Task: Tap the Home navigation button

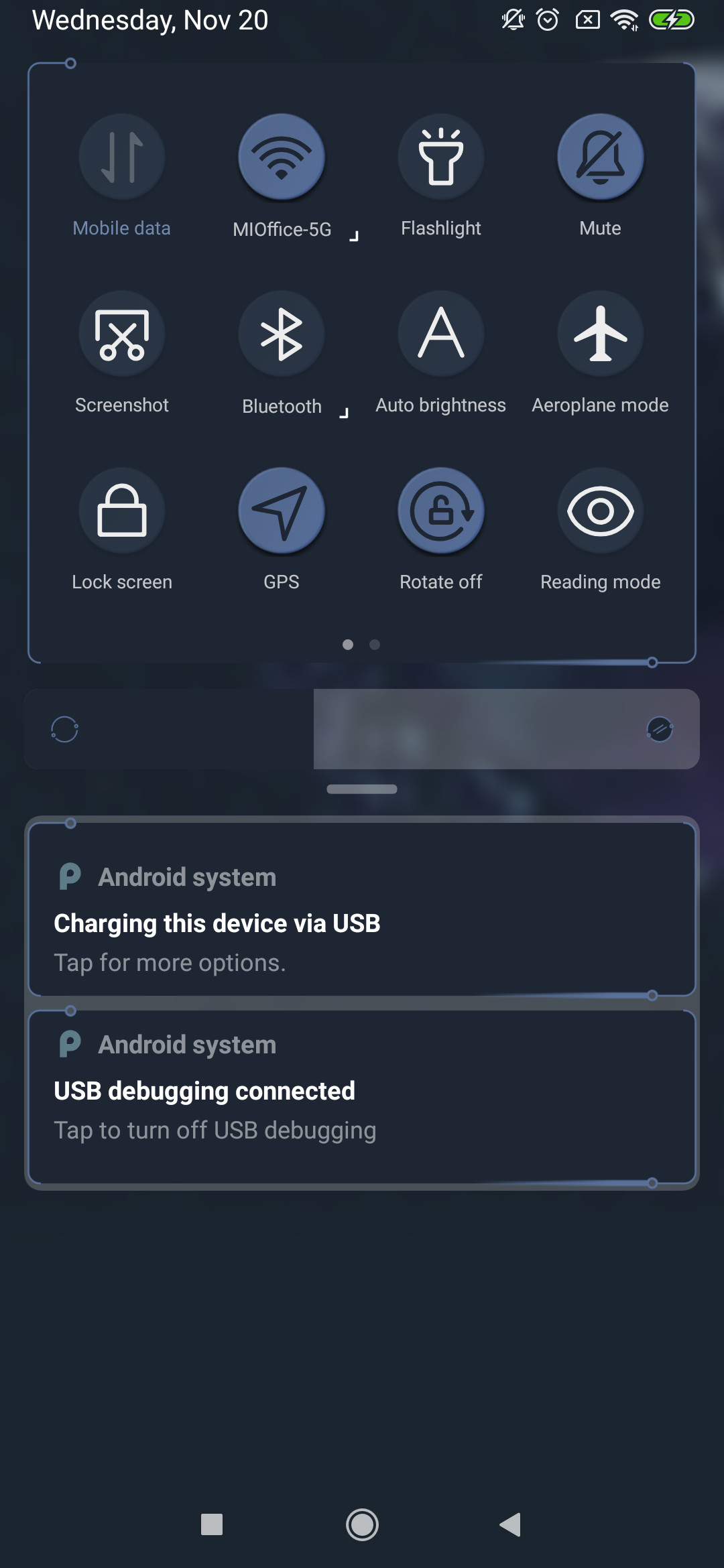Action: pyautogui.click(x=362, y=1525)
